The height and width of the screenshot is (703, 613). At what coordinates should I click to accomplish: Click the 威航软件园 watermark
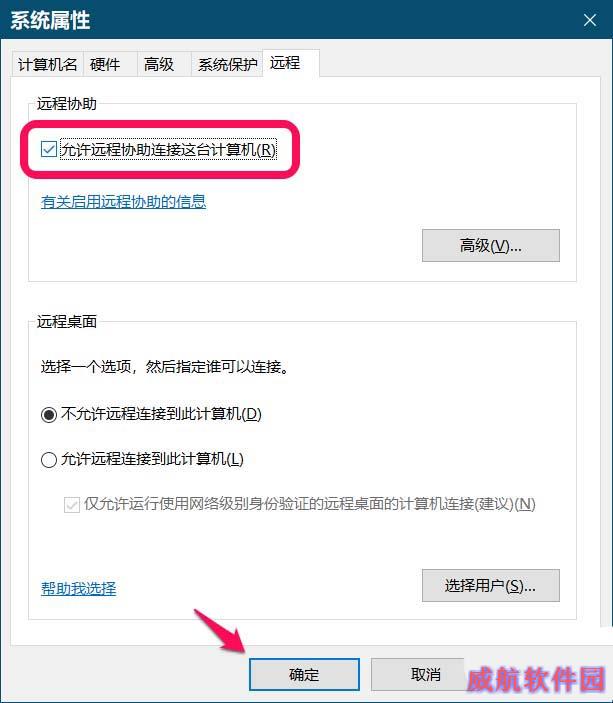pos(536,679)
